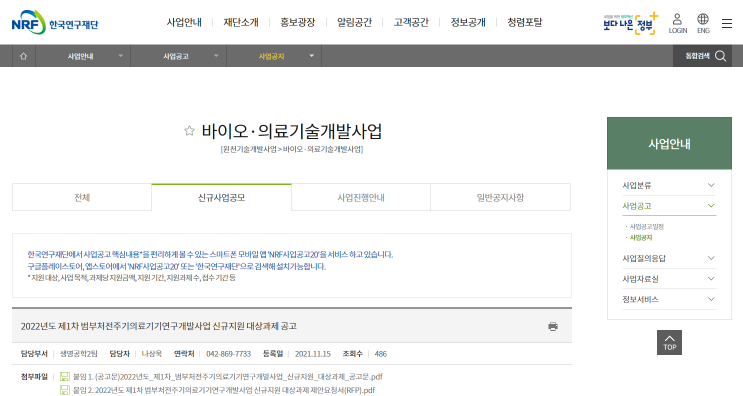
Task: Click the 붙임 2 attachment file icon
Action: tap(65, 390)
